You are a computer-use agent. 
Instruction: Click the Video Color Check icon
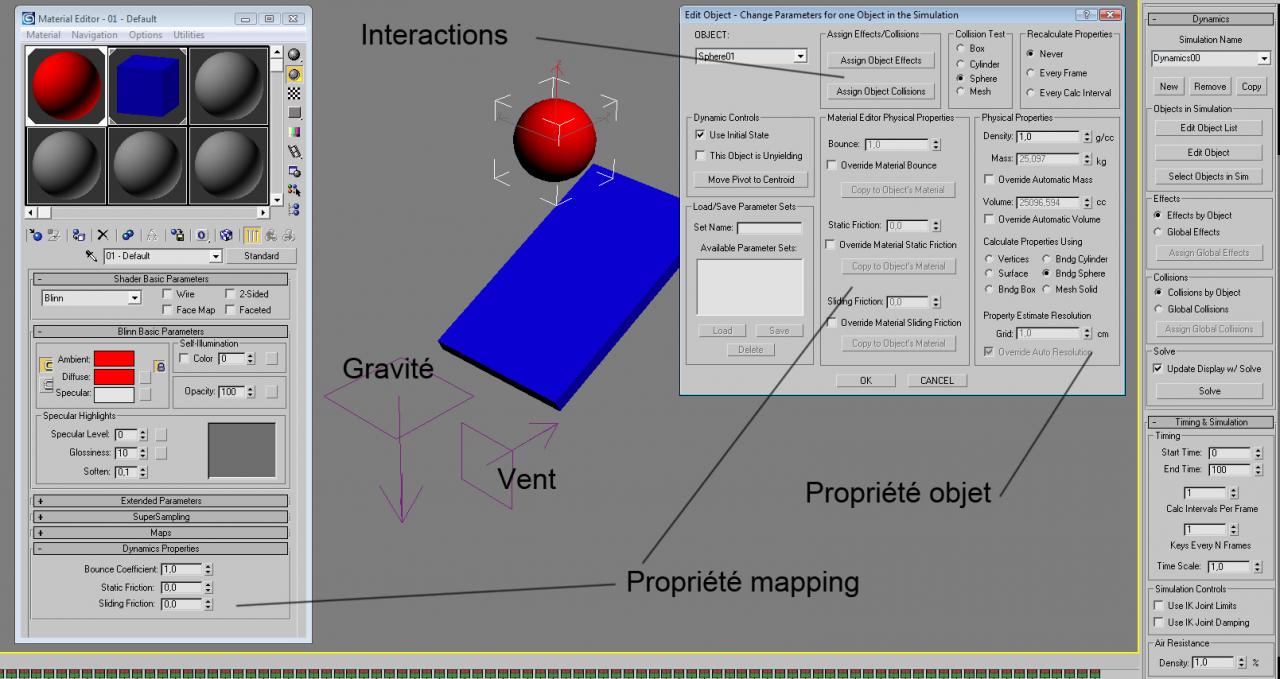295,132
